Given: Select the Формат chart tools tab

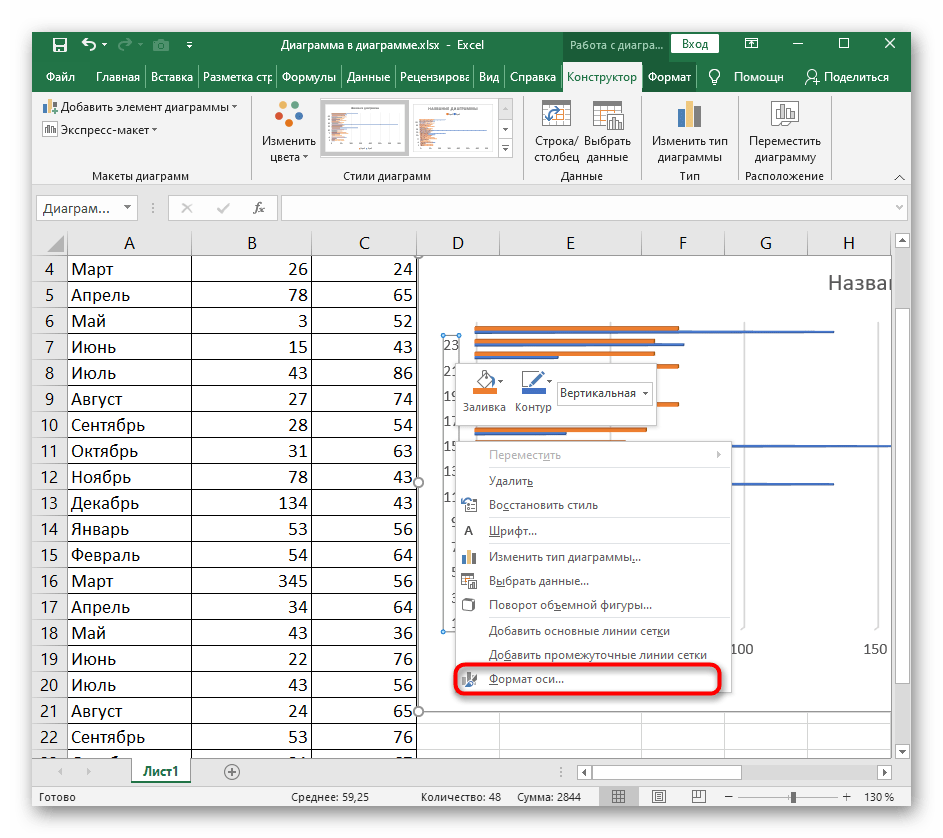Looking at the screenshot, I should [x=669, y=77].
